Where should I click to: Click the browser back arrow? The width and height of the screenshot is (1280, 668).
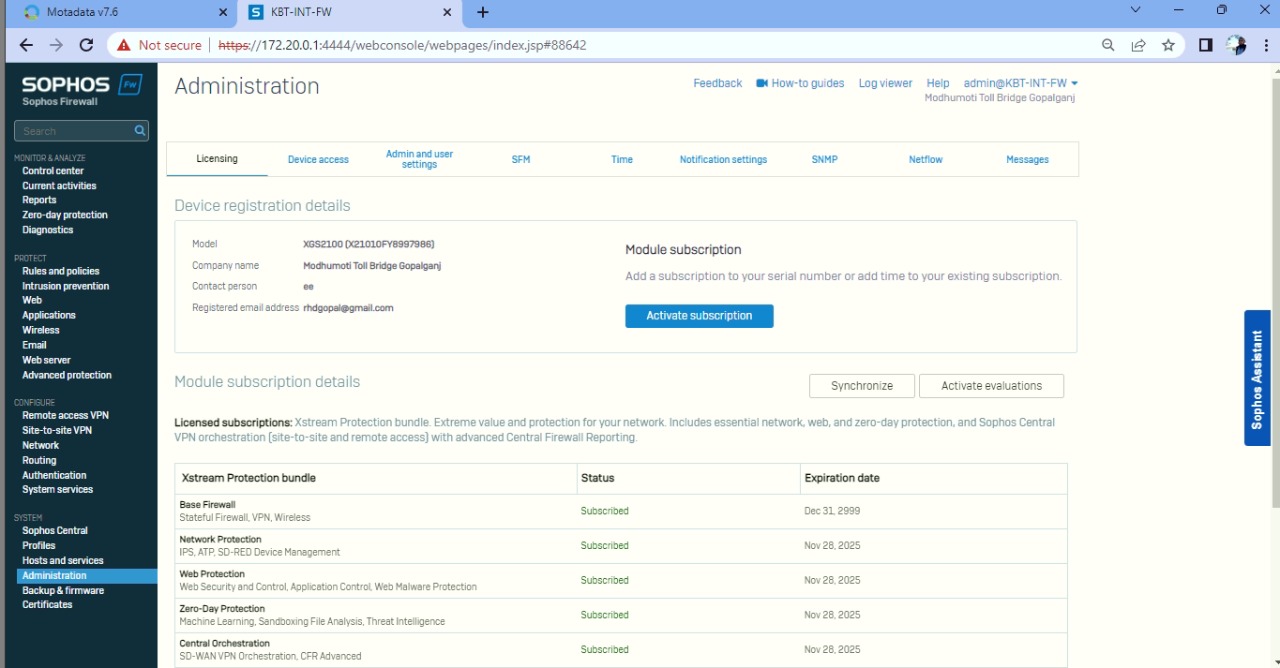click(x=26, y=45)
